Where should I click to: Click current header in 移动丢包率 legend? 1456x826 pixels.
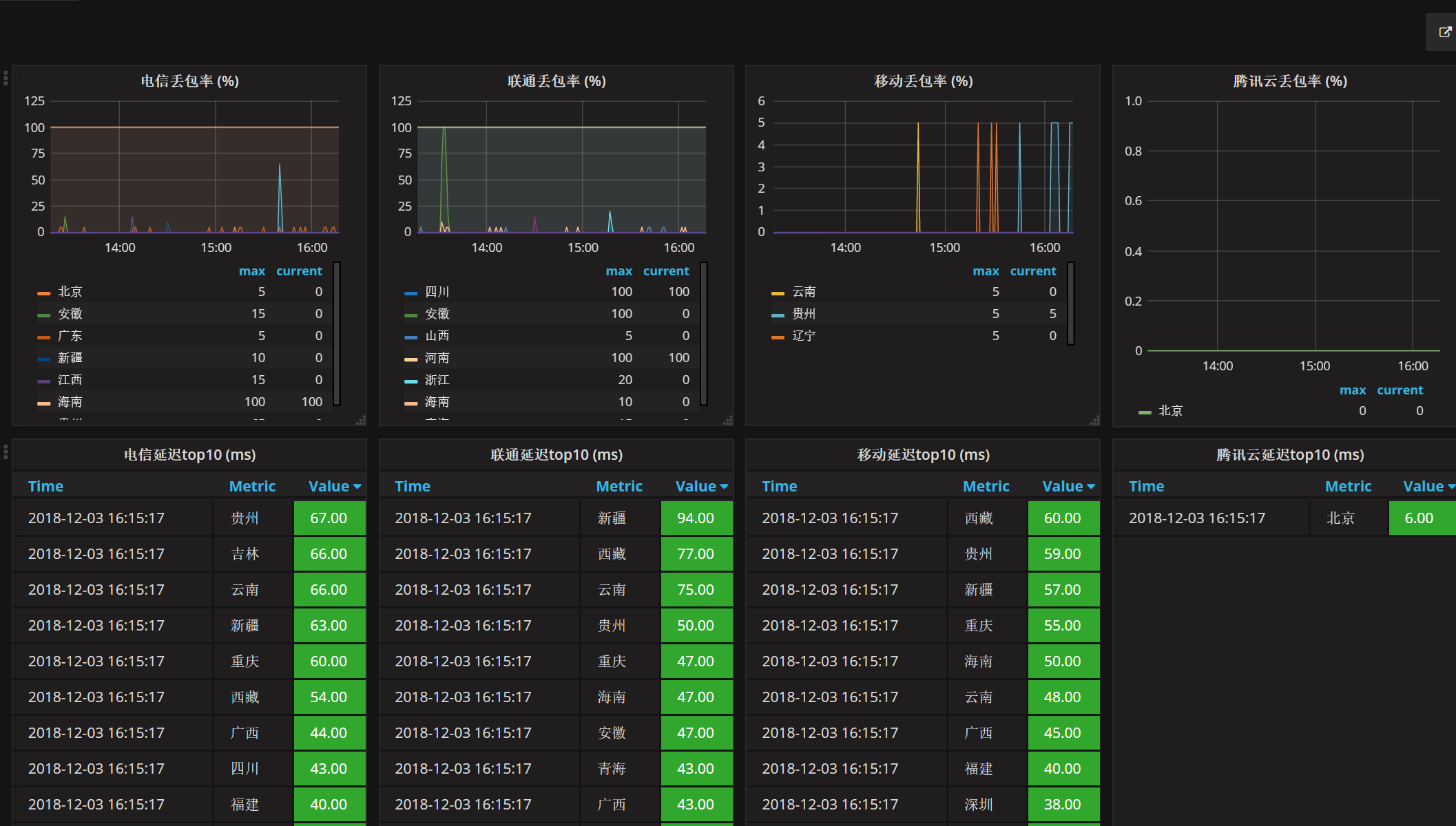[1032, 271]
